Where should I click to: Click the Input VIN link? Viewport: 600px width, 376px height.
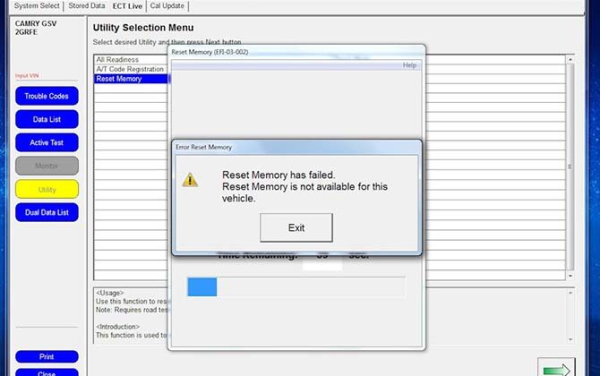point(27,75)
